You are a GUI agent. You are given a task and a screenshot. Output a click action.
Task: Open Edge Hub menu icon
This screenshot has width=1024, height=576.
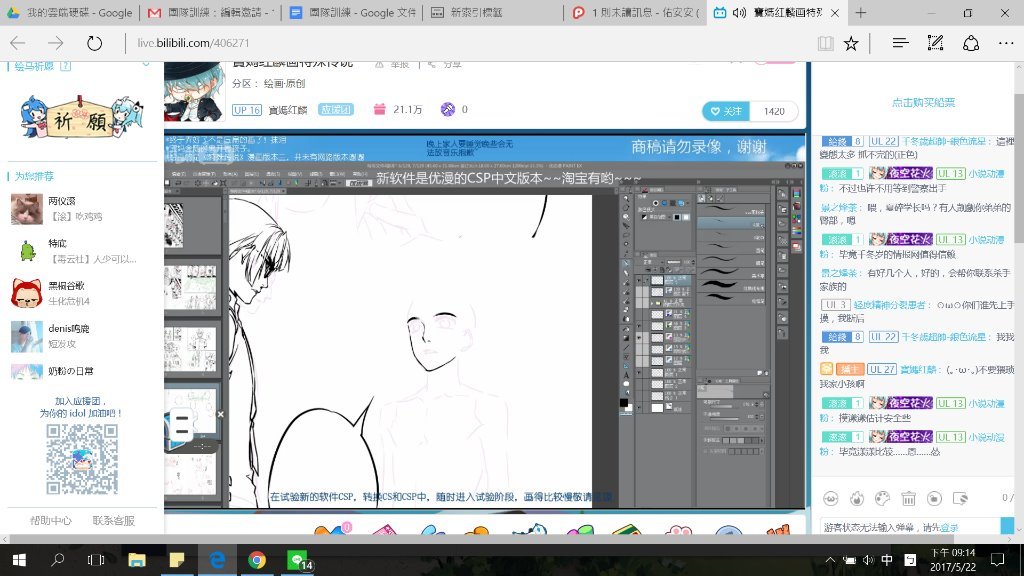(x=901, y=43)
